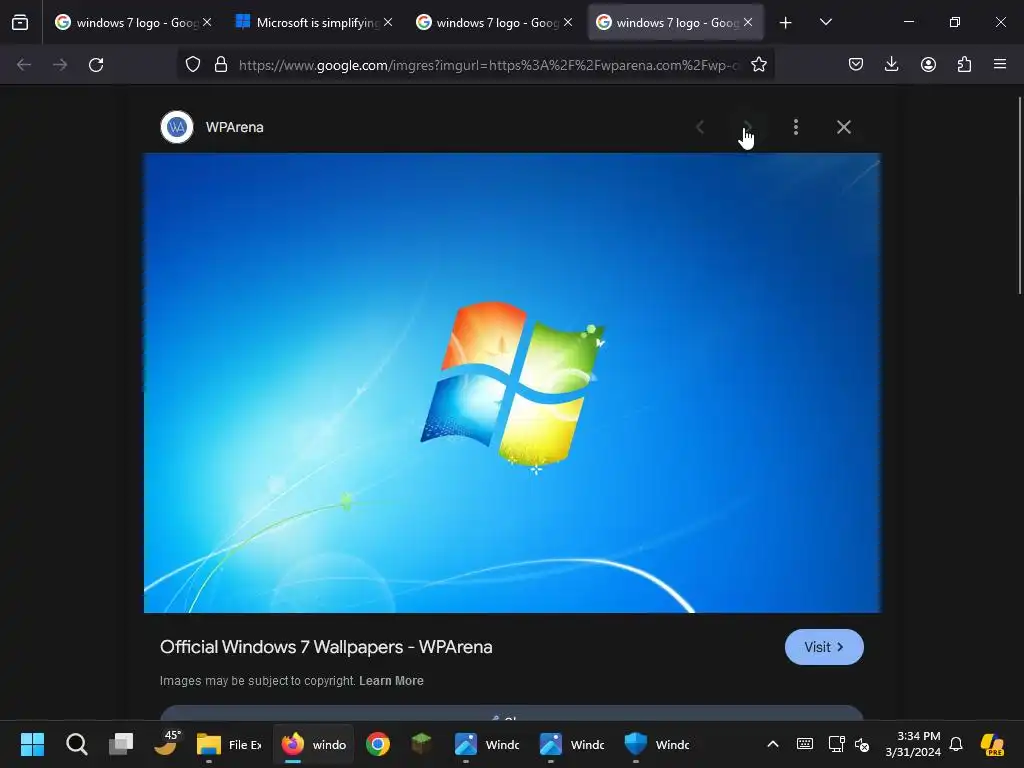This screenshot has width=1024, height=768.
Task: View site security lock information
Action: [221, 65]
